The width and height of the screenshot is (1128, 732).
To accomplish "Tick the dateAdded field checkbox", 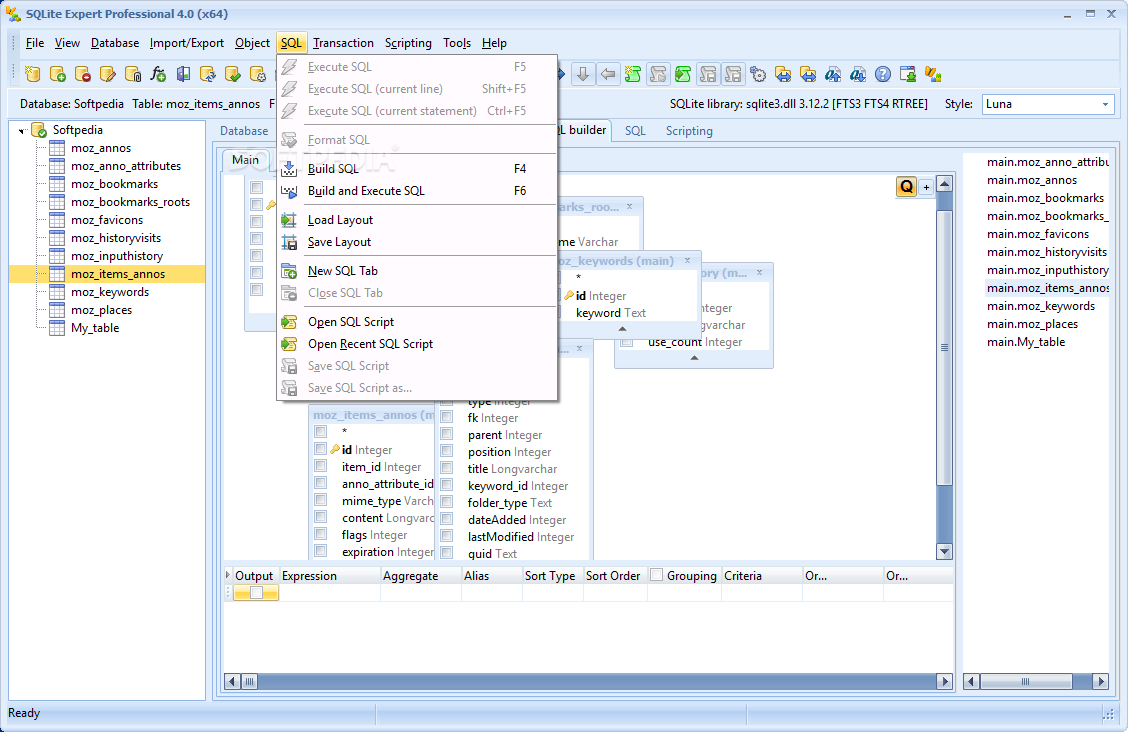I will 447,519.
